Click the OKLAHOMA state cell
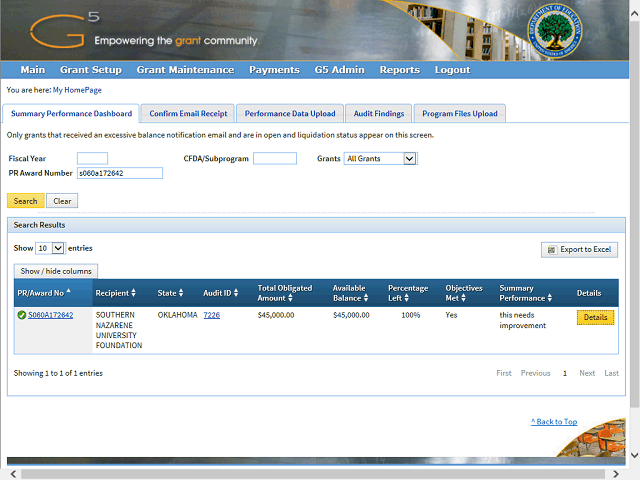 coord(177,315)
